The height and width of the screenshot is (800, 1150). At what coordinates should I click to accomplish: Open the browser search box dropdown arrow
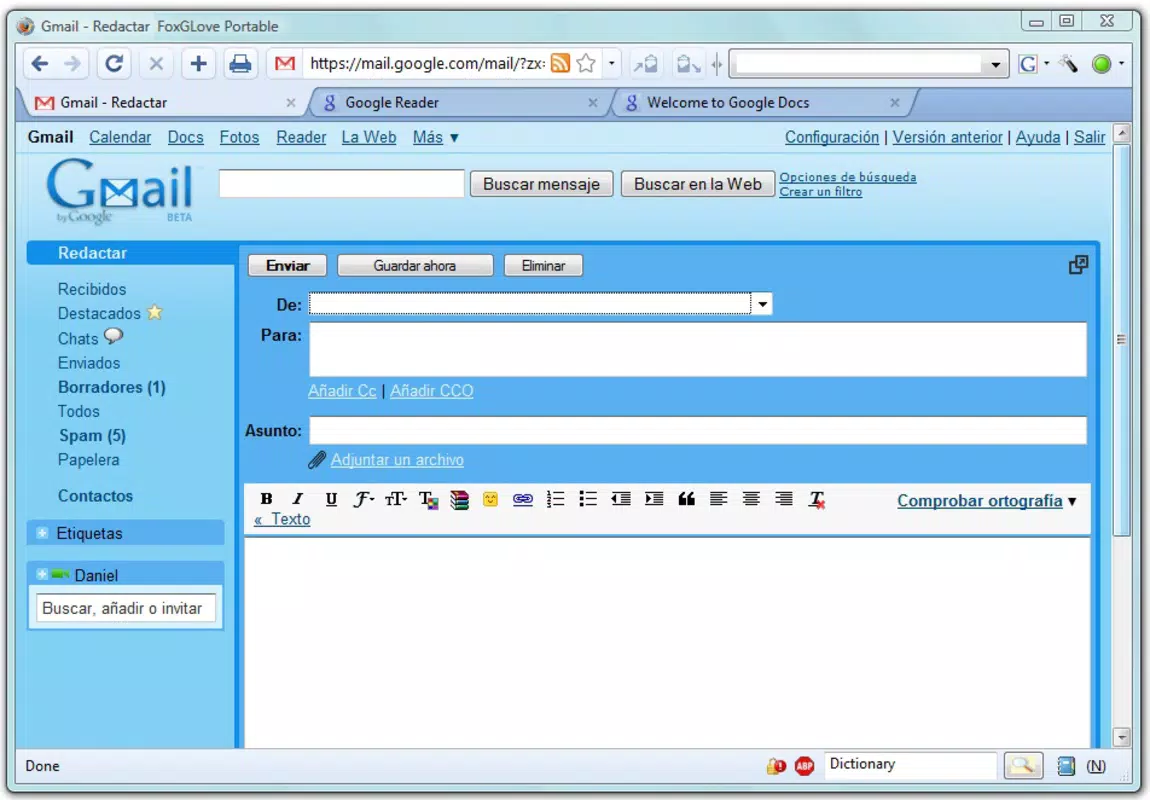click(x=995, y=65)
